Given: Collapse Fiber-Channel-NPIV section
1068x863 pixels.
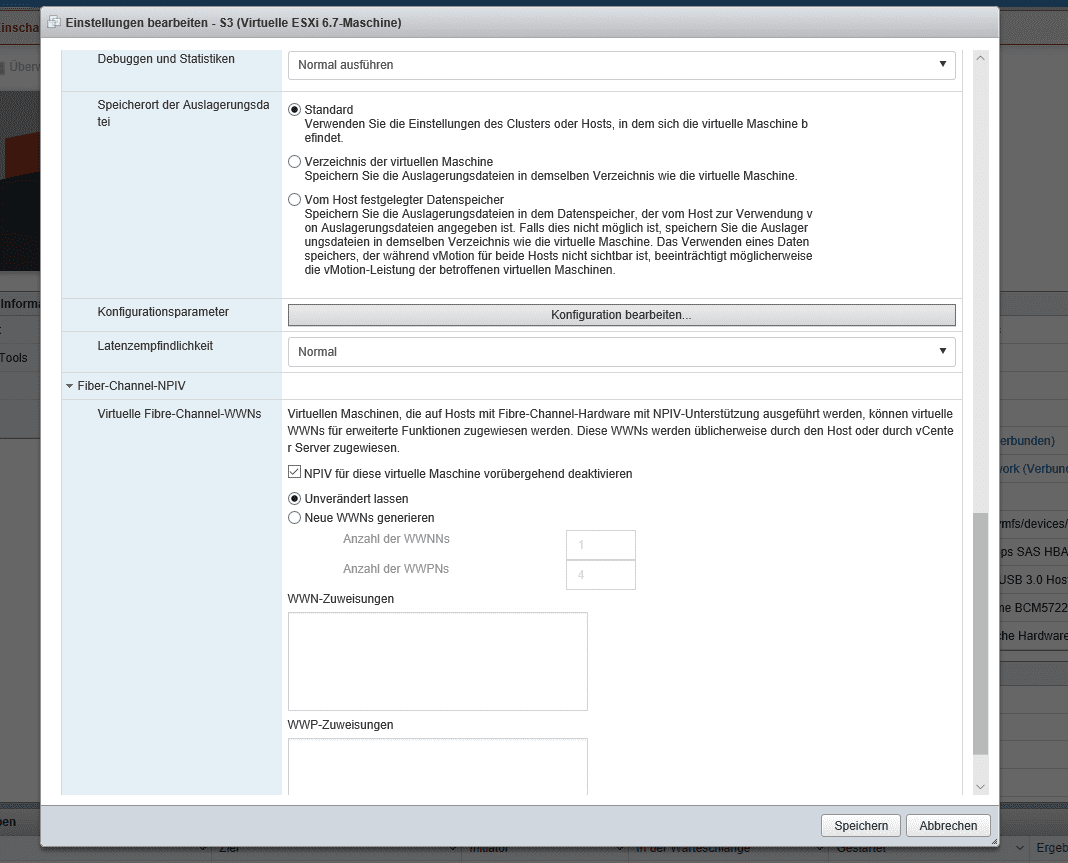Looking at the screenshot, I should tap(69, 386).
